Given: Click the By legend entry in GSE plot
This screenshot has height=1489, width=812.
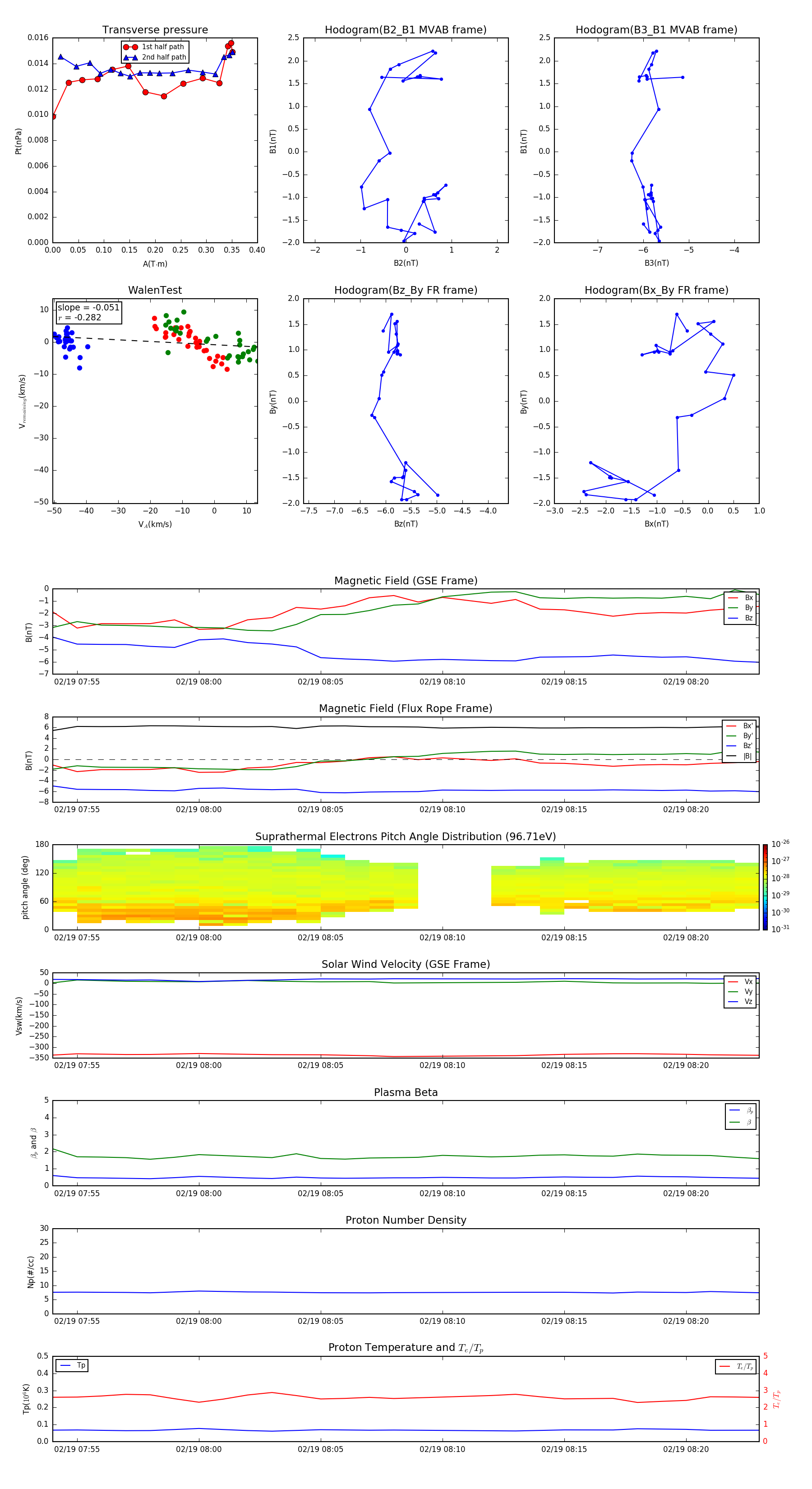Looking at the screenshot, I should (x=740, y=607).
